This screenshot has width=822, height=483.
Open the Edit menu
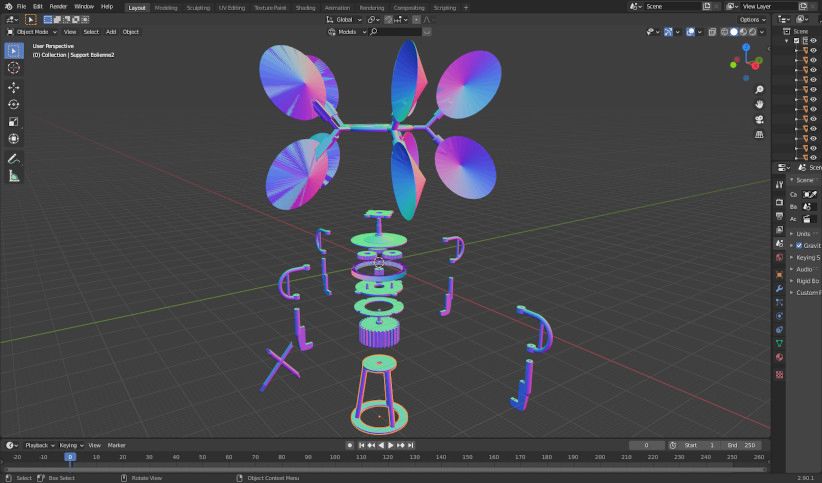[38, 7]
